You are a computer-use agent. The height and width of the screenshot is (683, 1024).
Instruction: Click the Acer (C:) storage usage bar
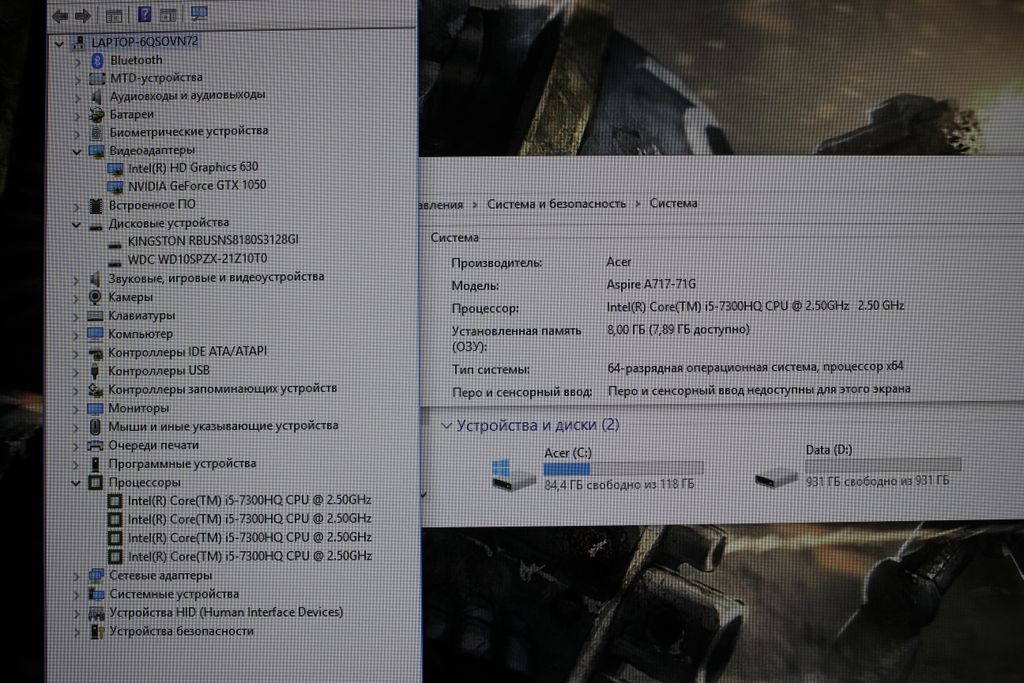623,467
